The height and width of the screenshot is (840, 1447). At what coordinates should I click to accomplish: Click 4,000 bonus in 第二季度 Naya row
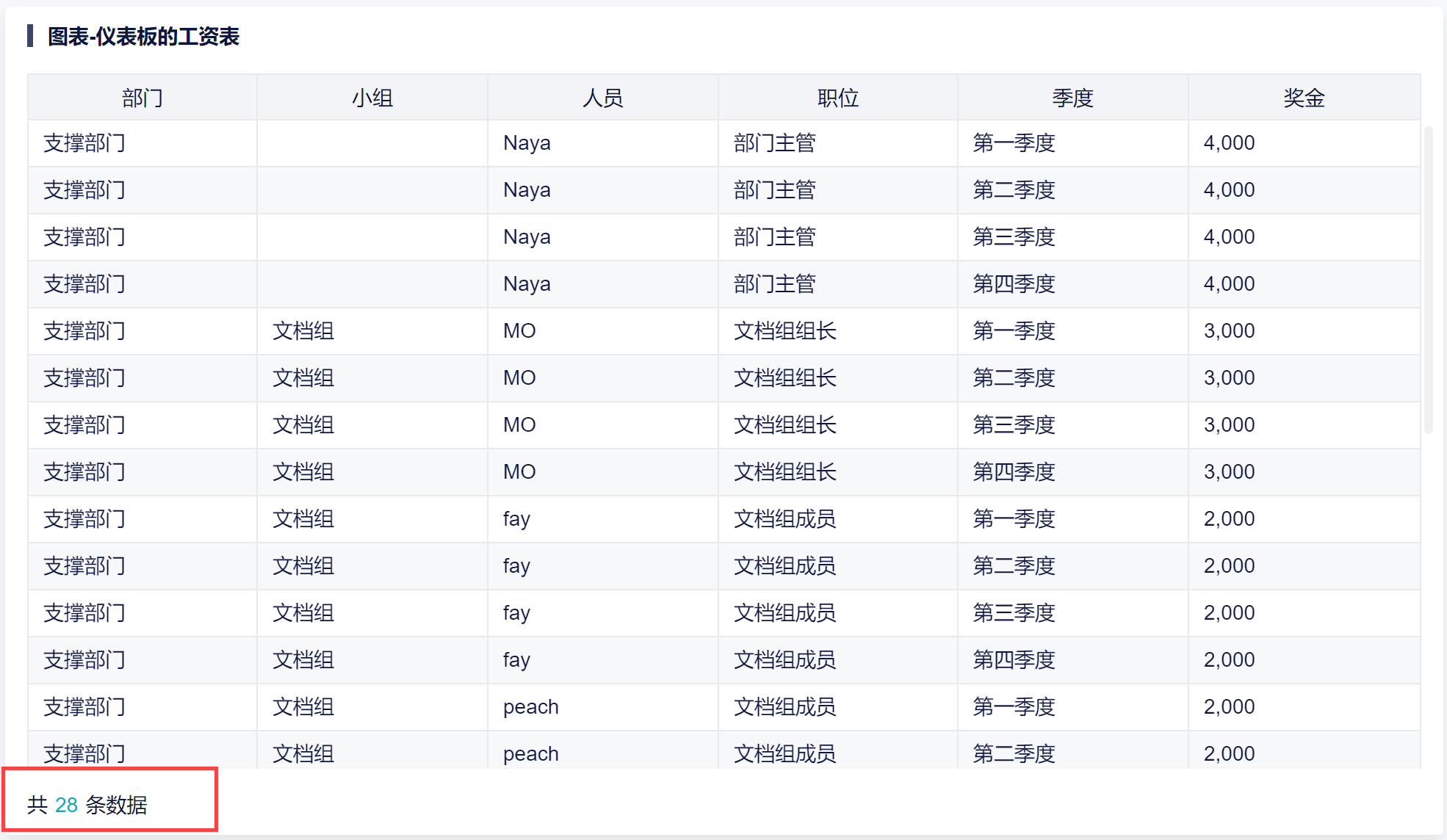[x=1229, y=190]
